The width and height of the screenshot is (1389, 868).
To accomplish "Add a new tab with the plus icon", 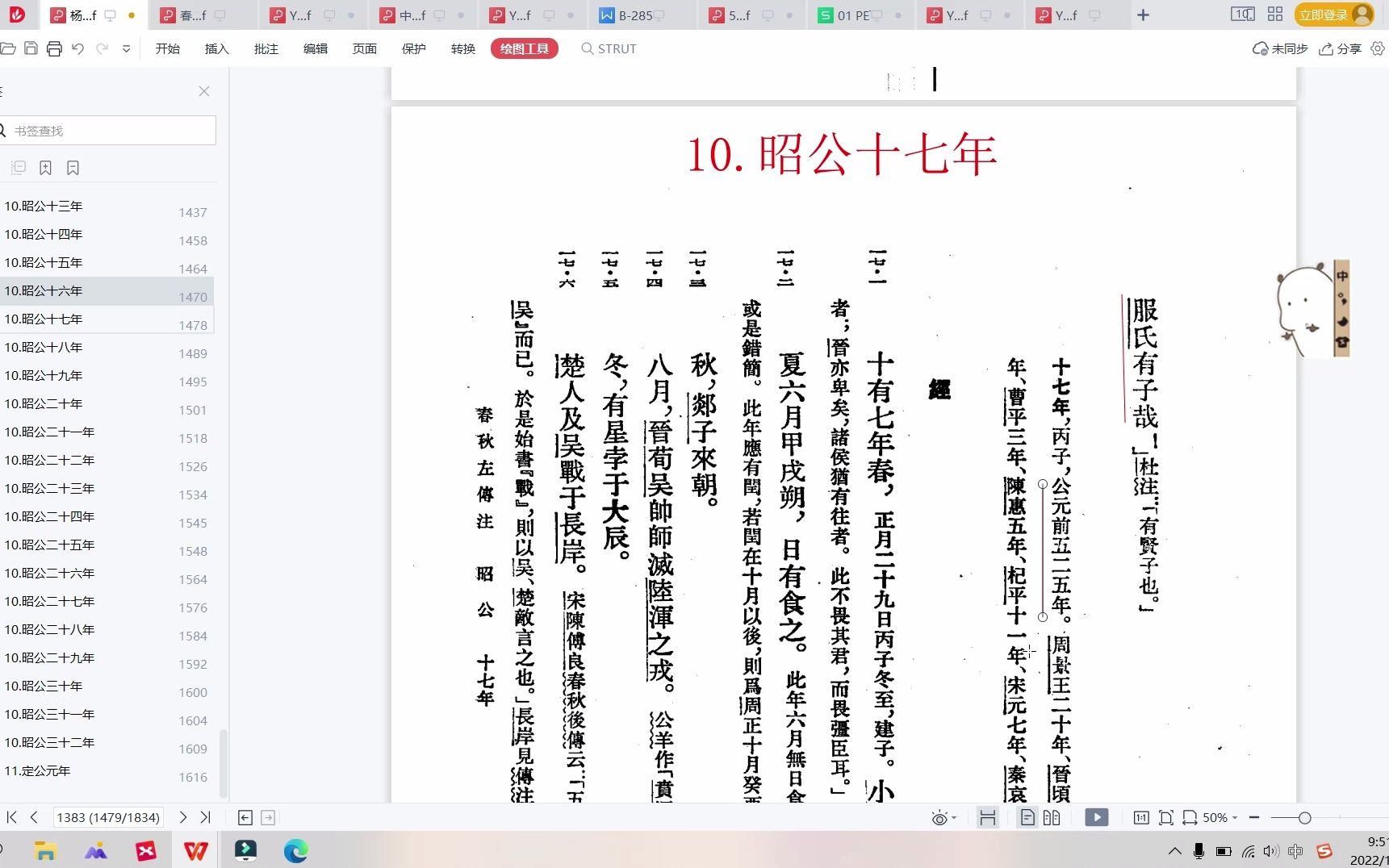I will coord(1143,15).
